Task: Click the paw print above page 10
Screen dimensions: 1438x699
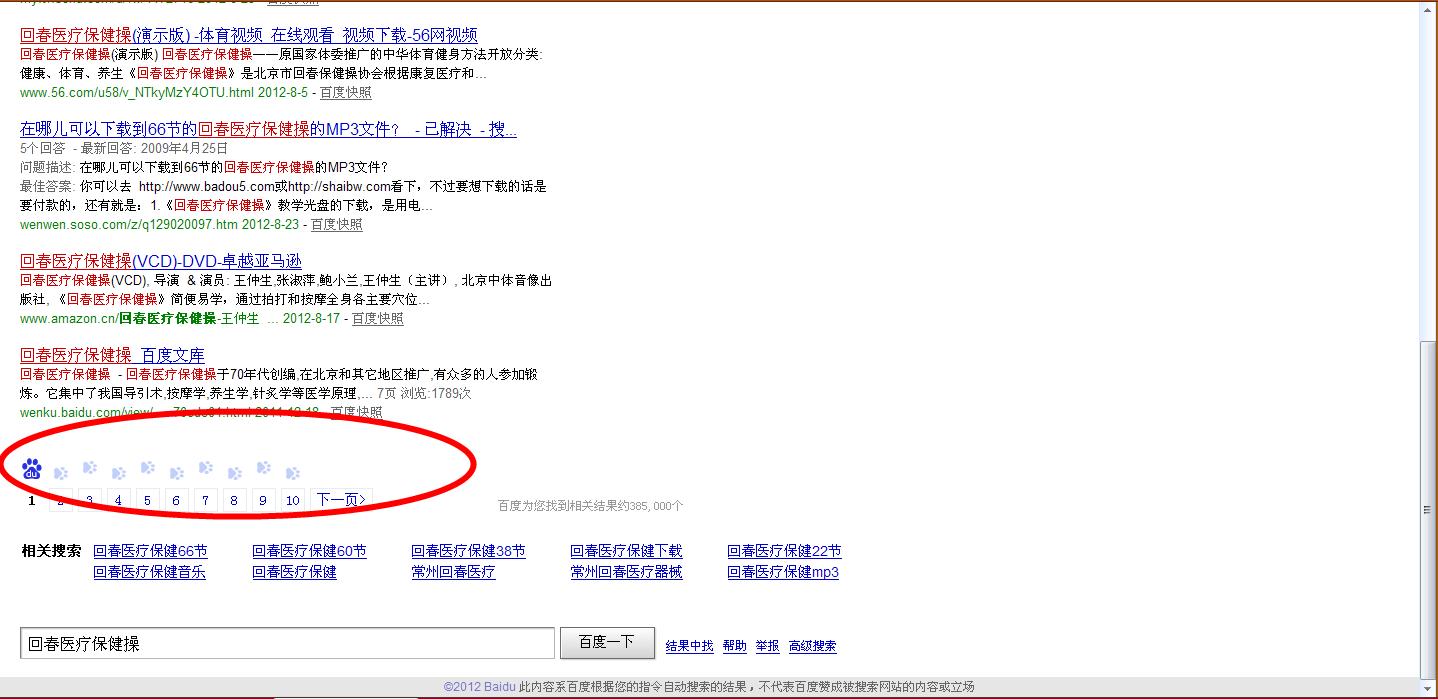Action: point(293,473)
